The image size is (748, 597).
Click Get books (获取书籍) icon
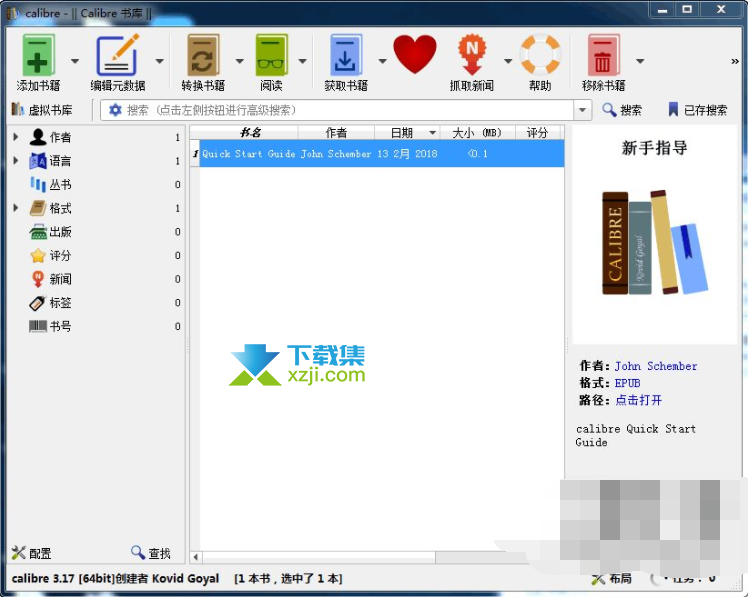[346, 62]
